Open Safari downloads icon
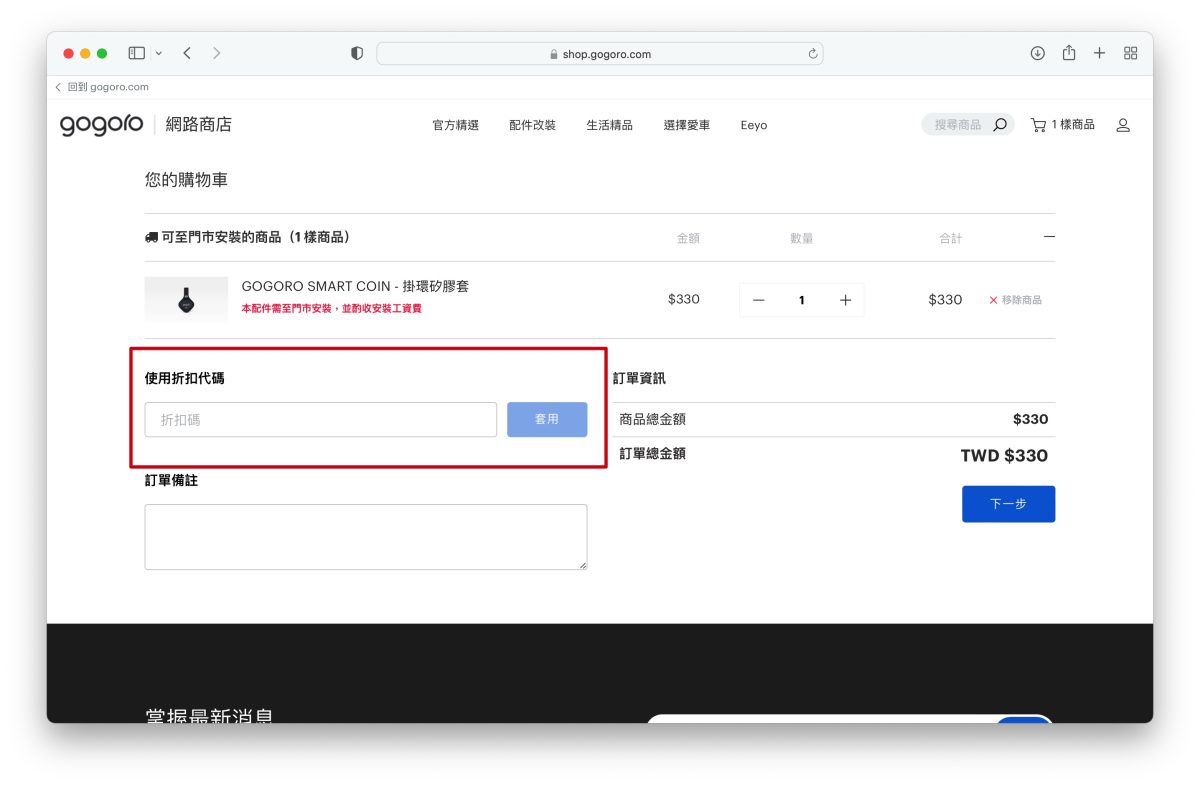1200x785 pixels. [x=1037, y=53]
